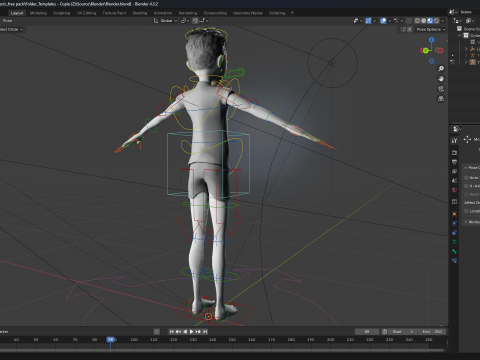Click the Scene Collection icon in outliner
The height and width of the screenshot is (360, 480).
point(459,29)
